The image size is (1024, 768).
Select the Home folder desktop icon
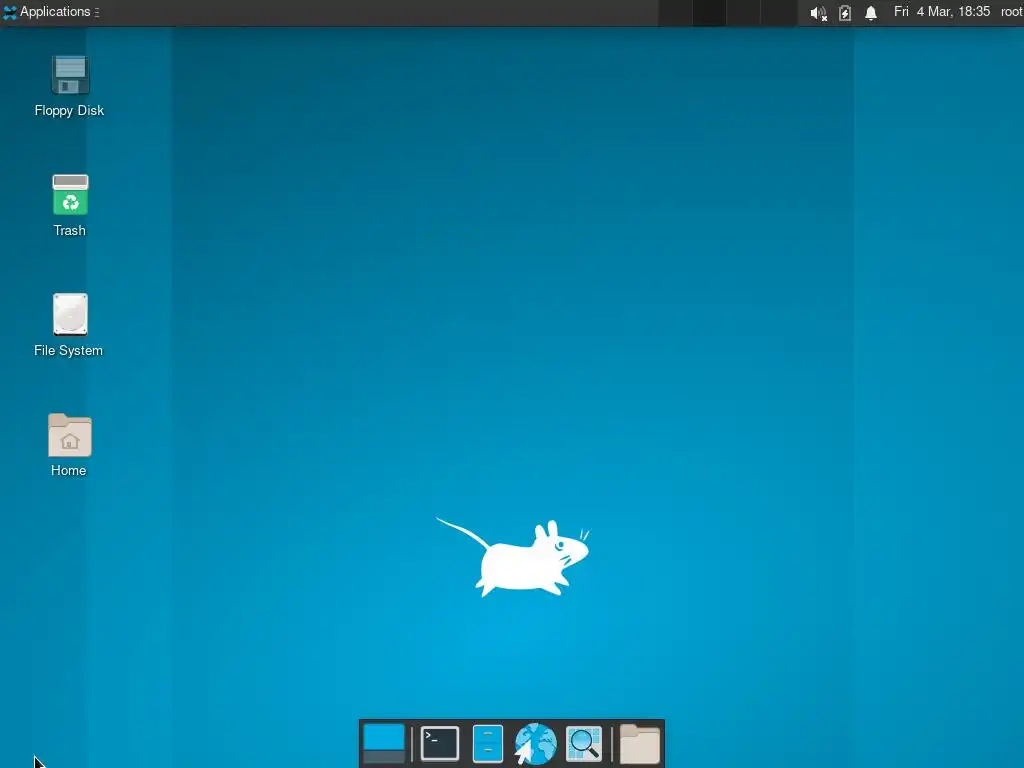click(x=70, y=435)
